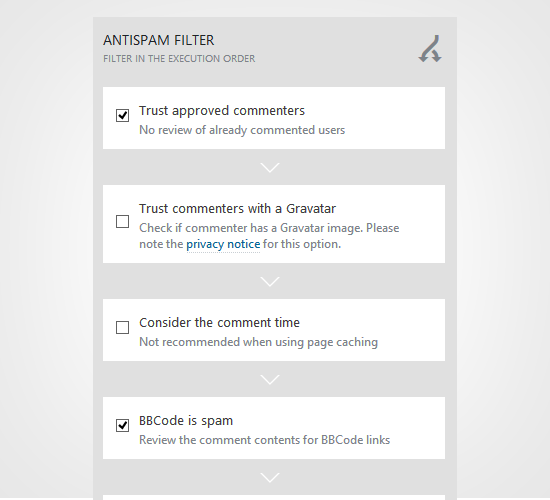
Task: Click the Not recommended when using page caching text
Action: [x=259, y=342]
